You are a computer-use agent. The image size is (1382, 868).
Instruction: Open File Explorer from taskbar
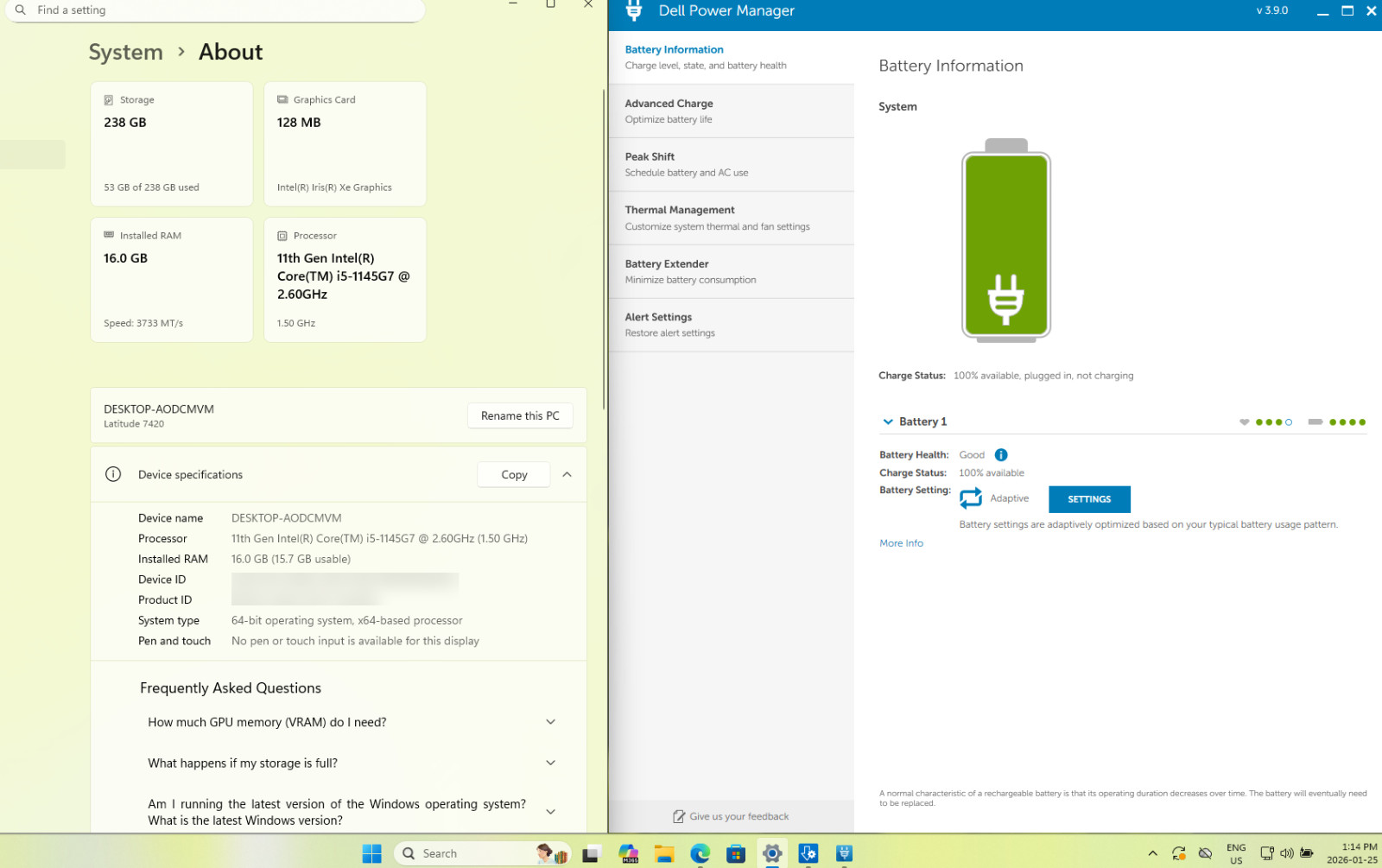coord(663,853)
